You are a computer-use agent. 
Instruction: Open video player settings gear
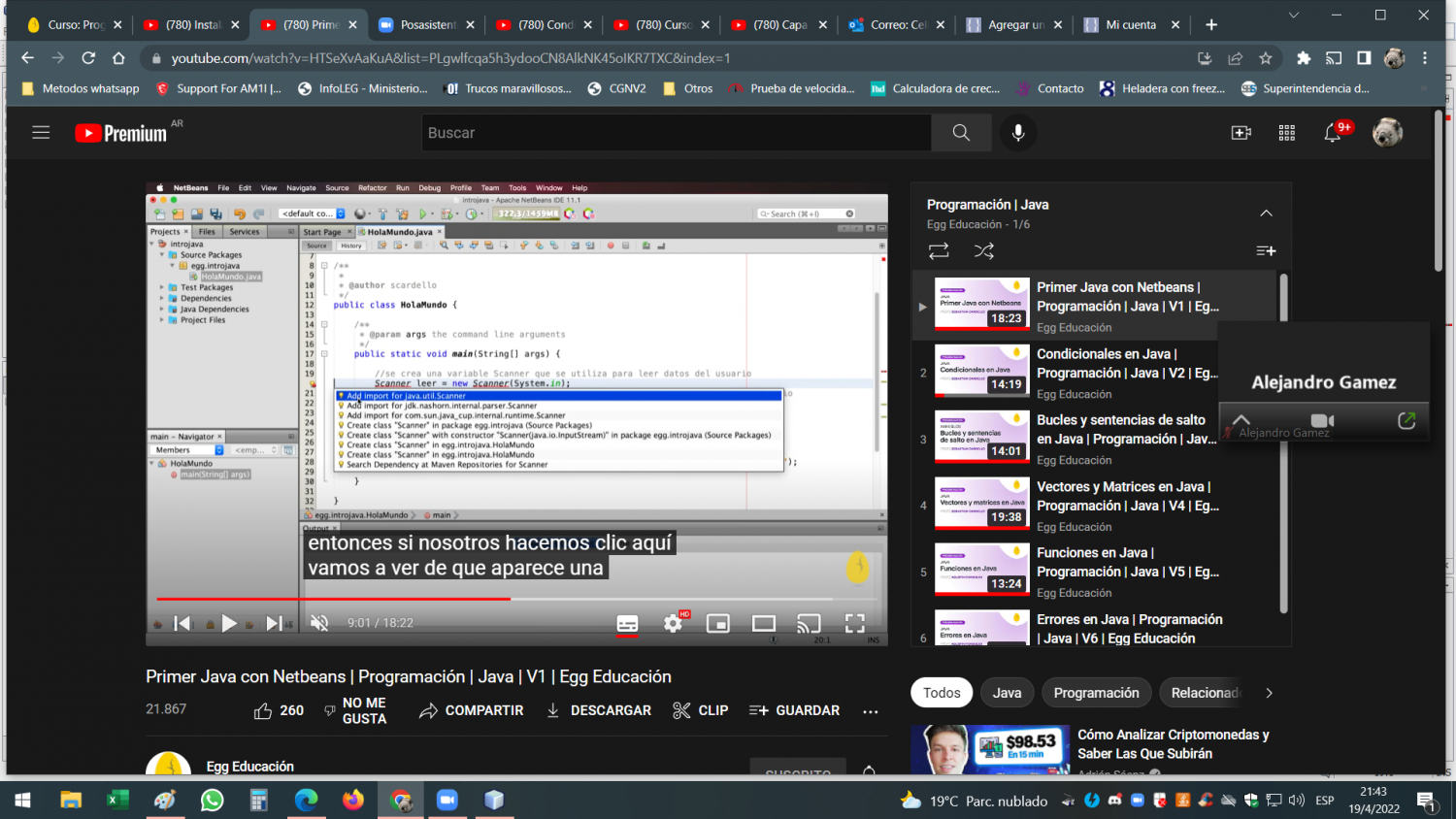[674, 623]
